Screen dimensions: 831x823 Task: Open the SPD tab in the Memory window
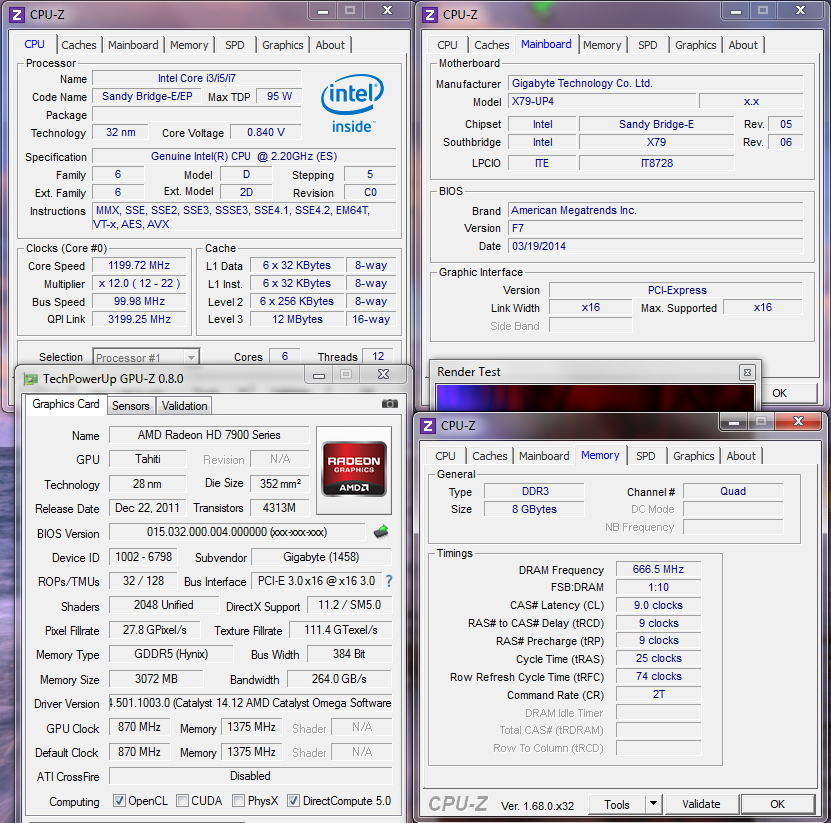tap(646, 456)
